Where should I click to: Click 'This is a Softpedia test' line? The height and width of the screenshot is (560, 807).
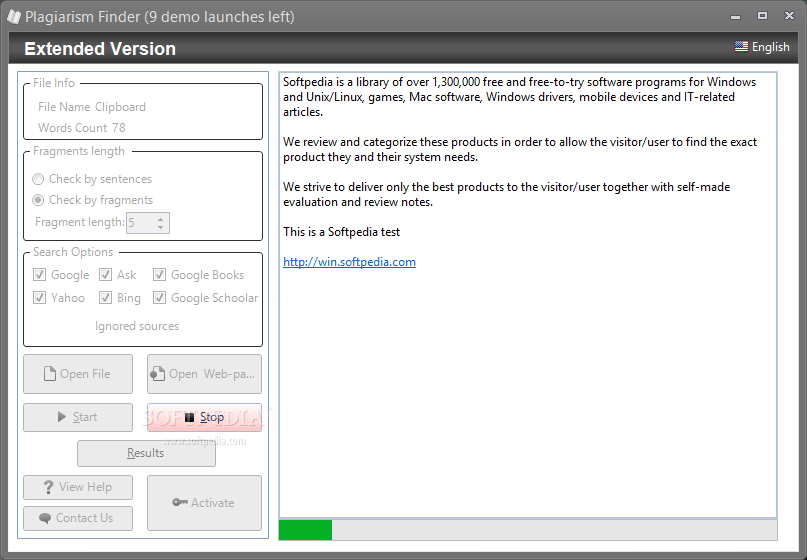coord(341,232)
